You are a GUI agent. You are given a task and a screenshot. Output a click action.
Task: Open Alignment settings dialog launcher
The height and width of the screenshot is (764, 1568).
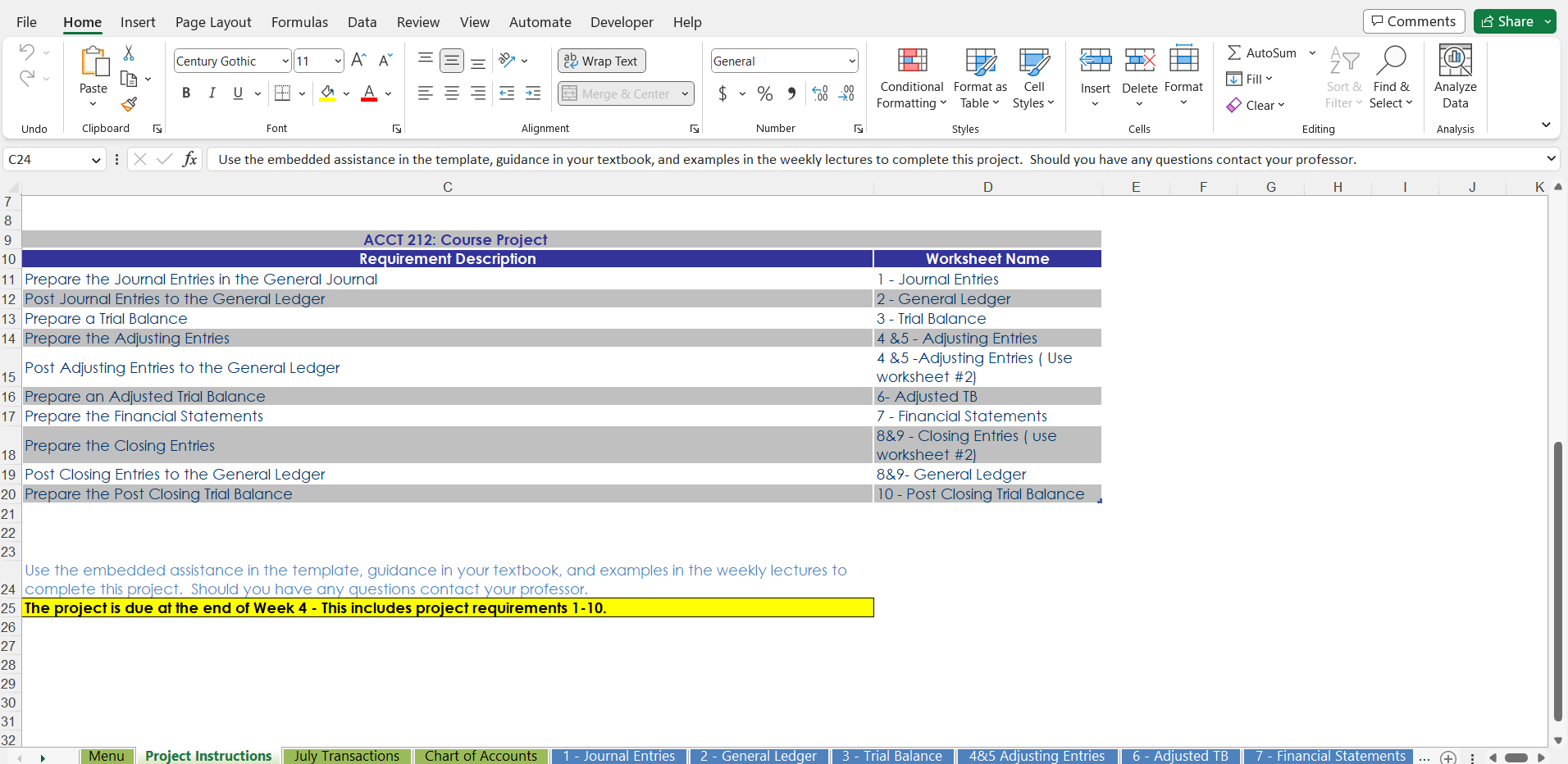[x=695, y=129]
